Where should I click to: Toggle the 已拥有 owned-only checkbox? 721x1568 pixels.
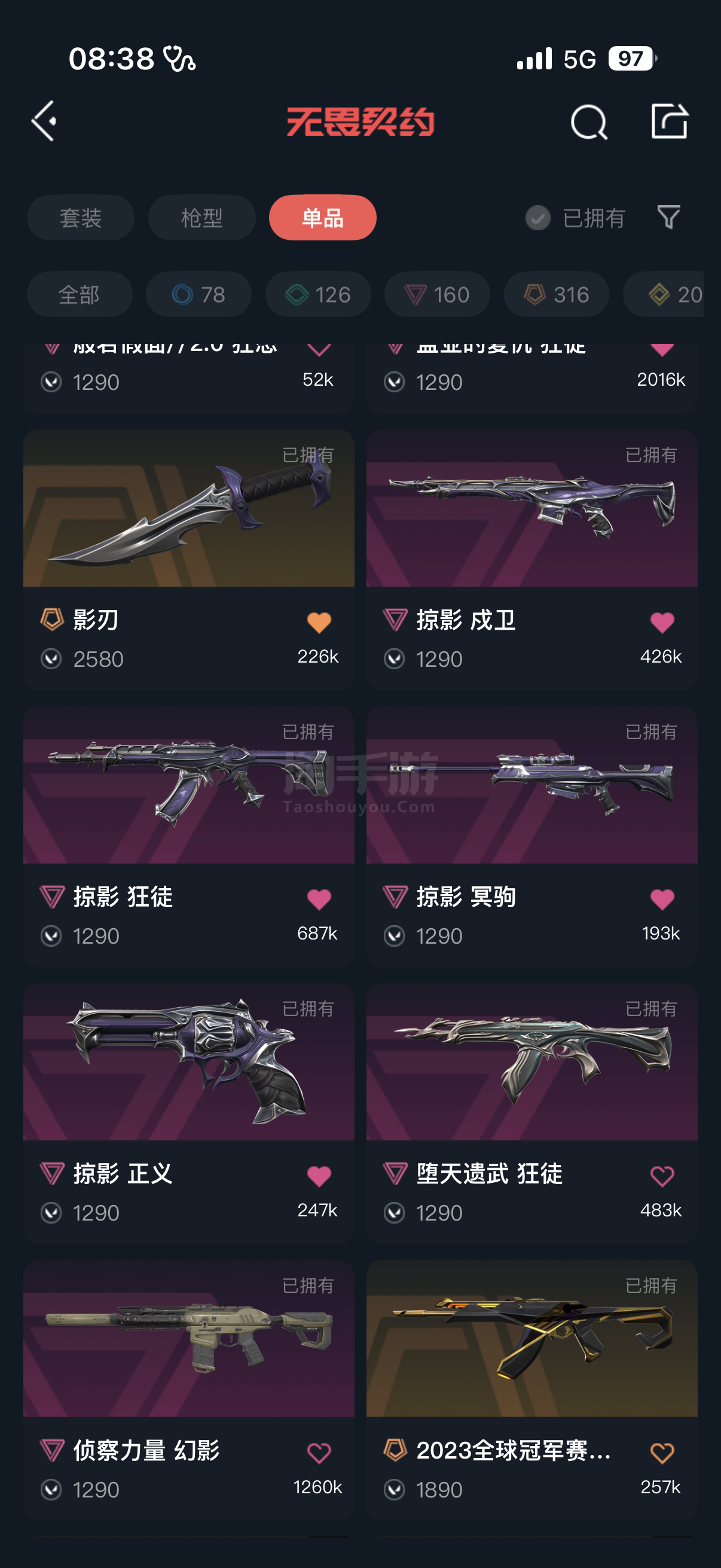pos(538,218)
